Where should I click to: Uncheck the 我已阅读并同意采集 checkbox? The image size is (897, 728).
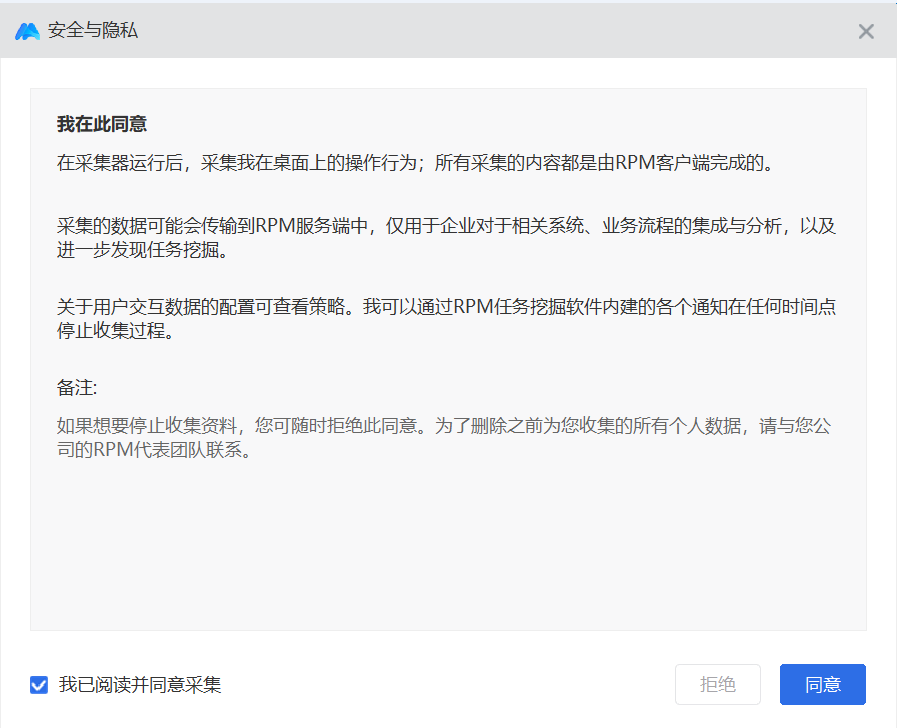39,685
